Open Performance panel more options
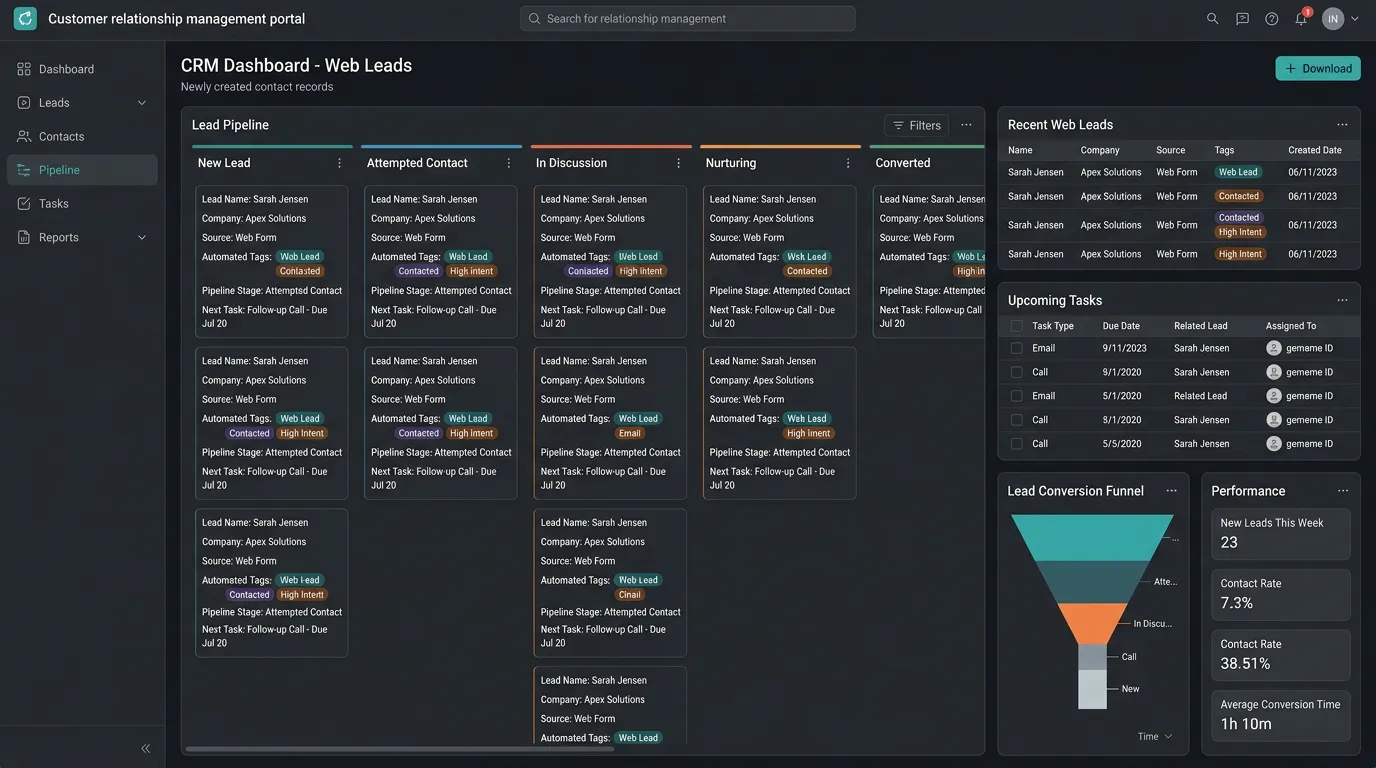 pos(1343,491)
